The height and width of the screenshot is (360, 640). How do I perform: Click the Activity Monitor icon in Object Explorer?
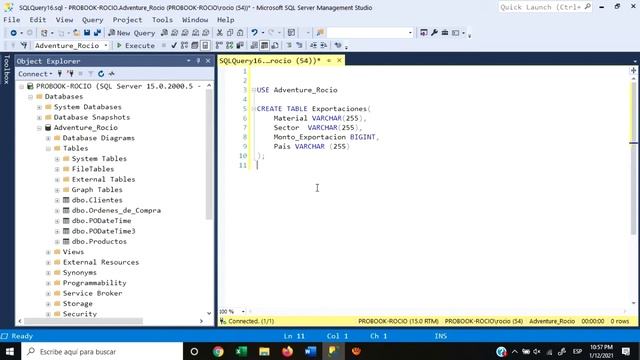tap(111, 74)
